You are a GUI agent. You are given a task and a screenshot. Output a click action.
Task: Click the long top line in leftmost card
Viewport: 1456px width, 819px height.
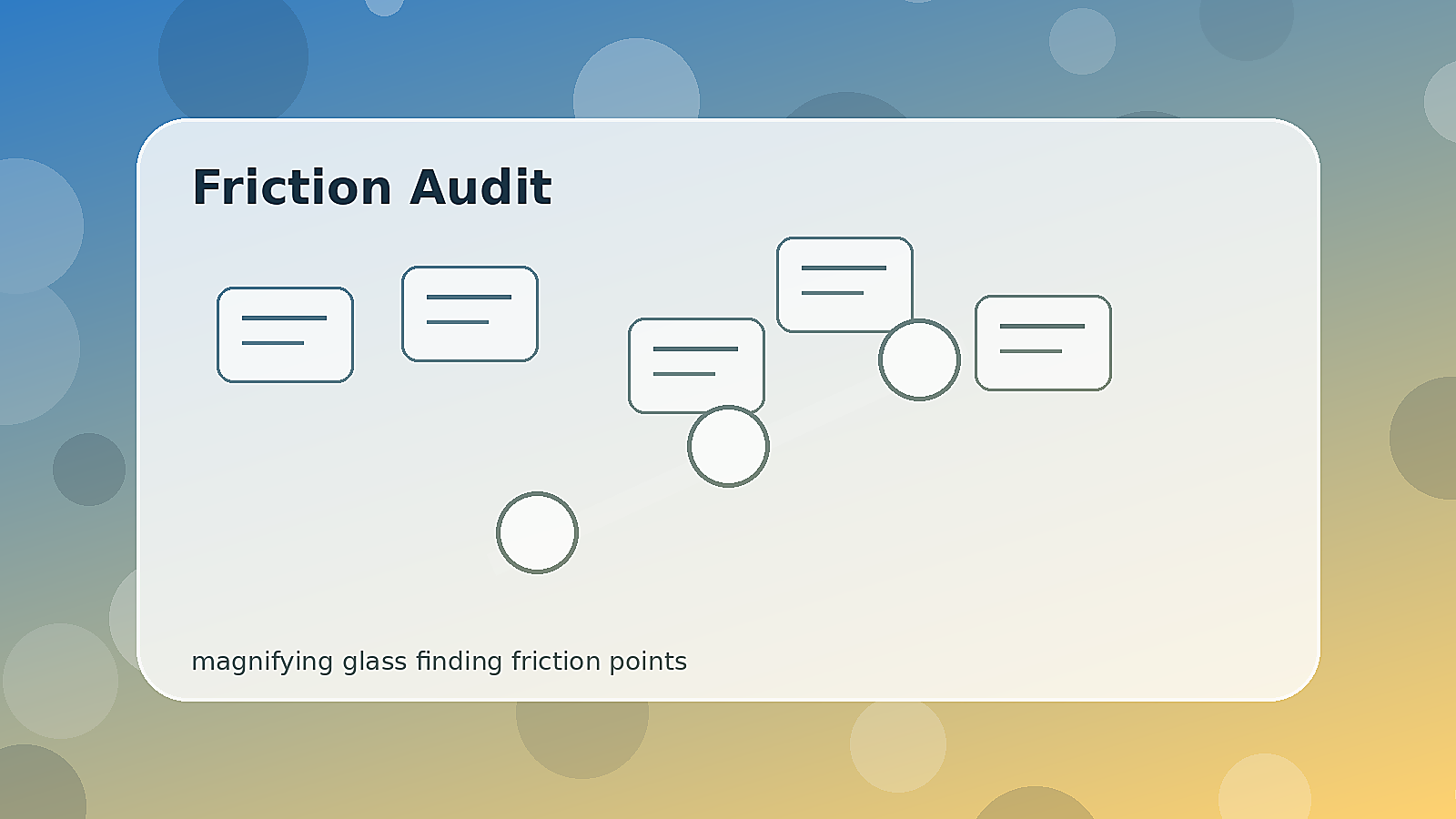[284, 318]
